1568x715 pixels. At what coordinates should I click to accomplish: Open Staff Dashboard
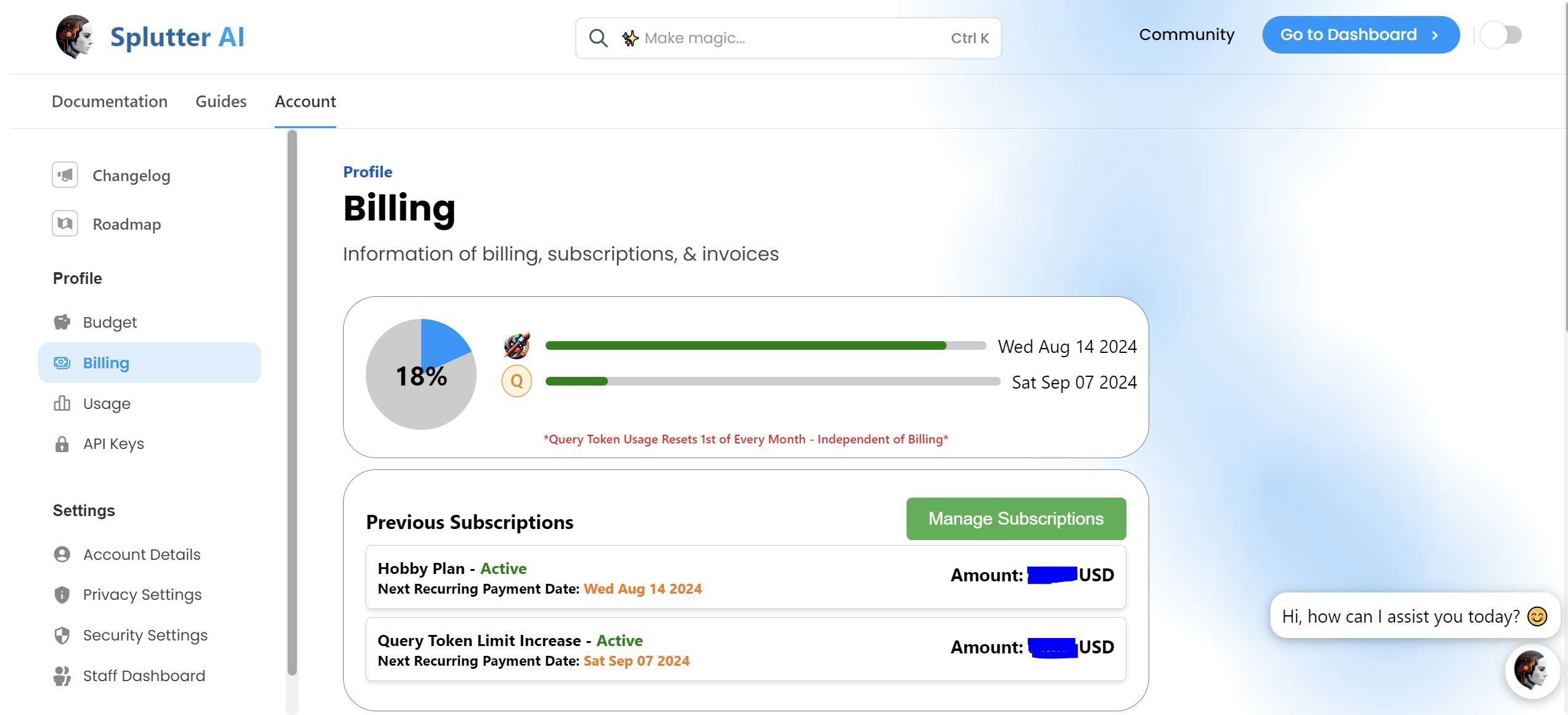click(144, 676)
